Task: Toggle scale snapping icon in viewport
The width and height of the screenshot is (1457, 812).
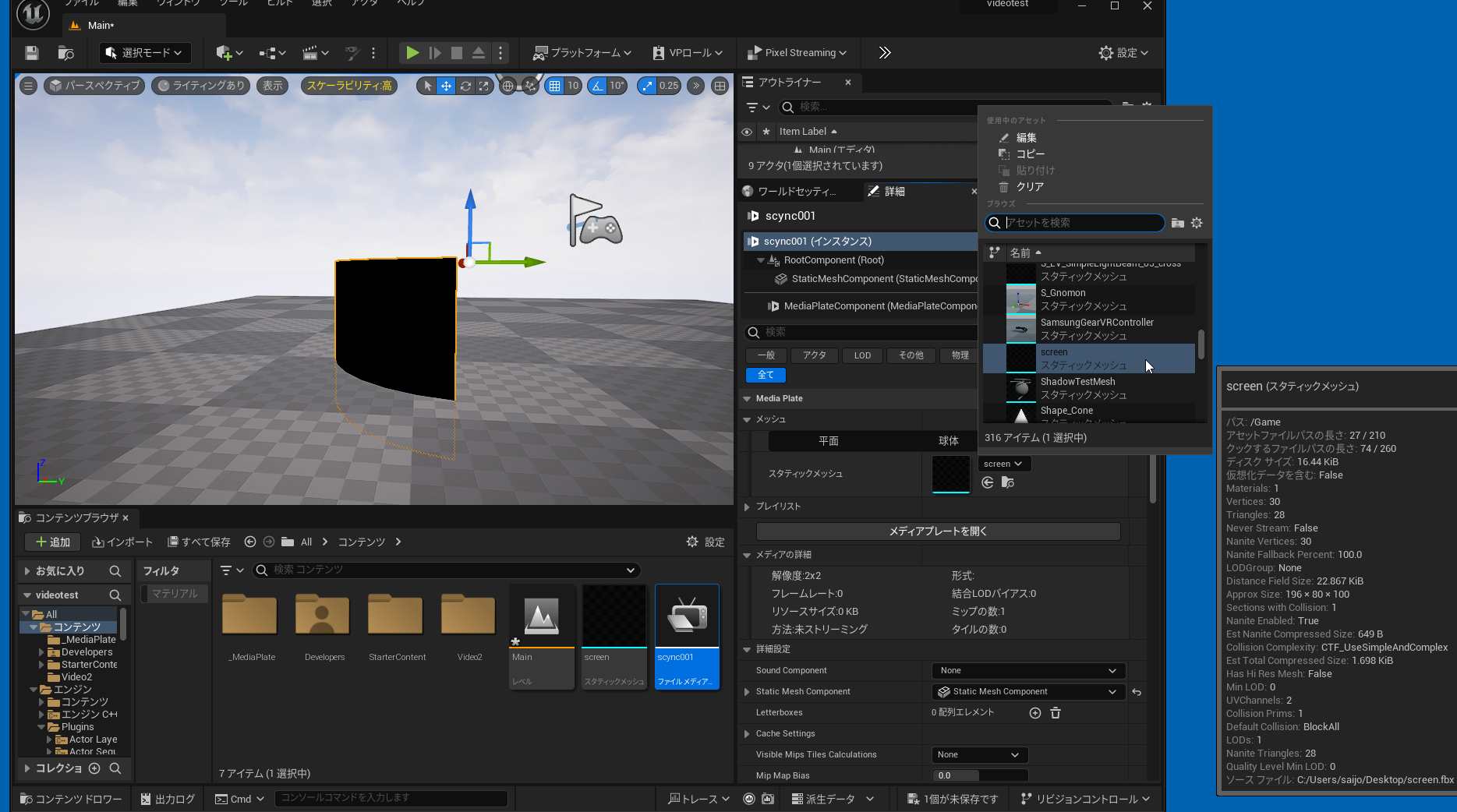Action: tap(648, 86)
